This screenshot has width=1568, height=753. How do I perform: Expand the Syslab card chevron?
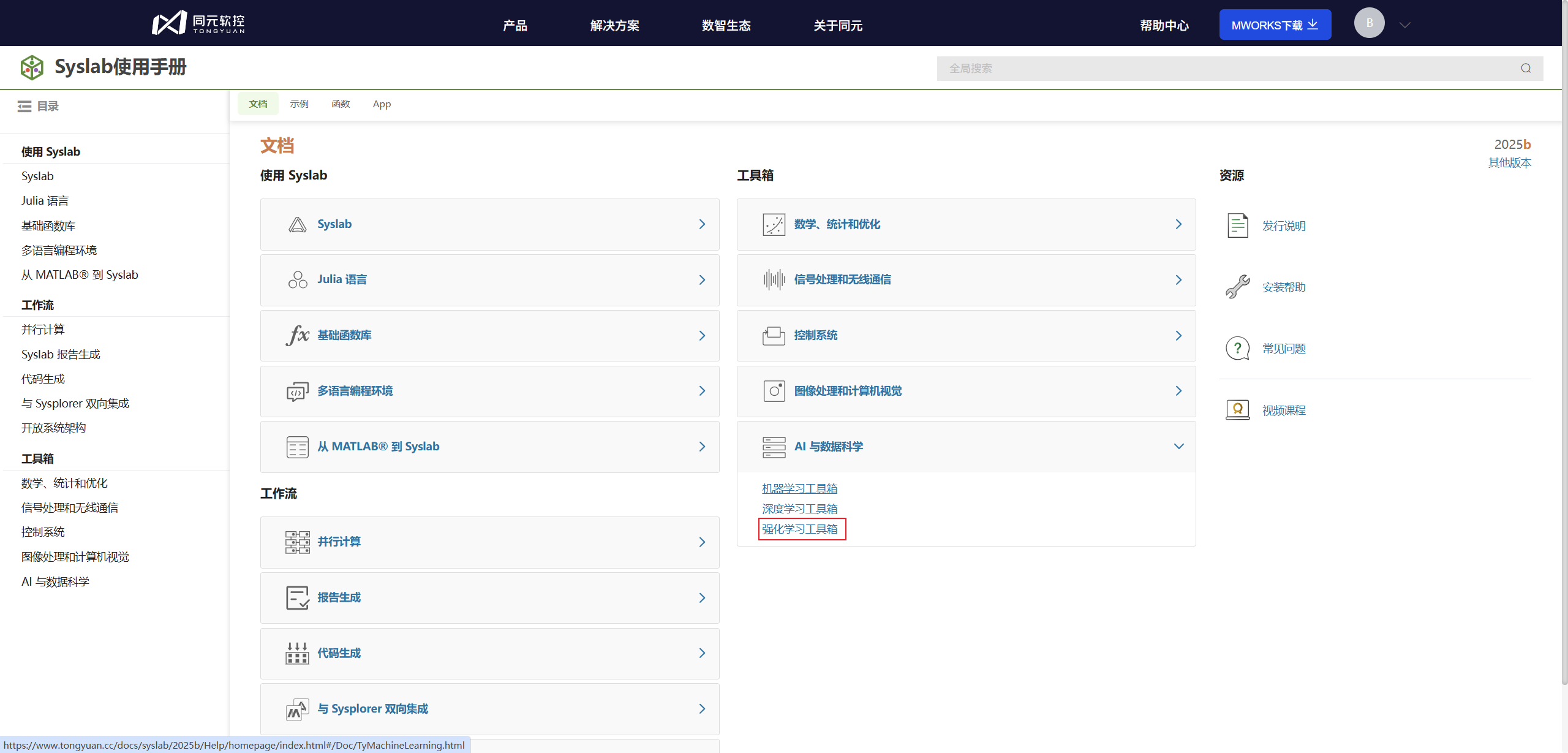click(702, 224)
